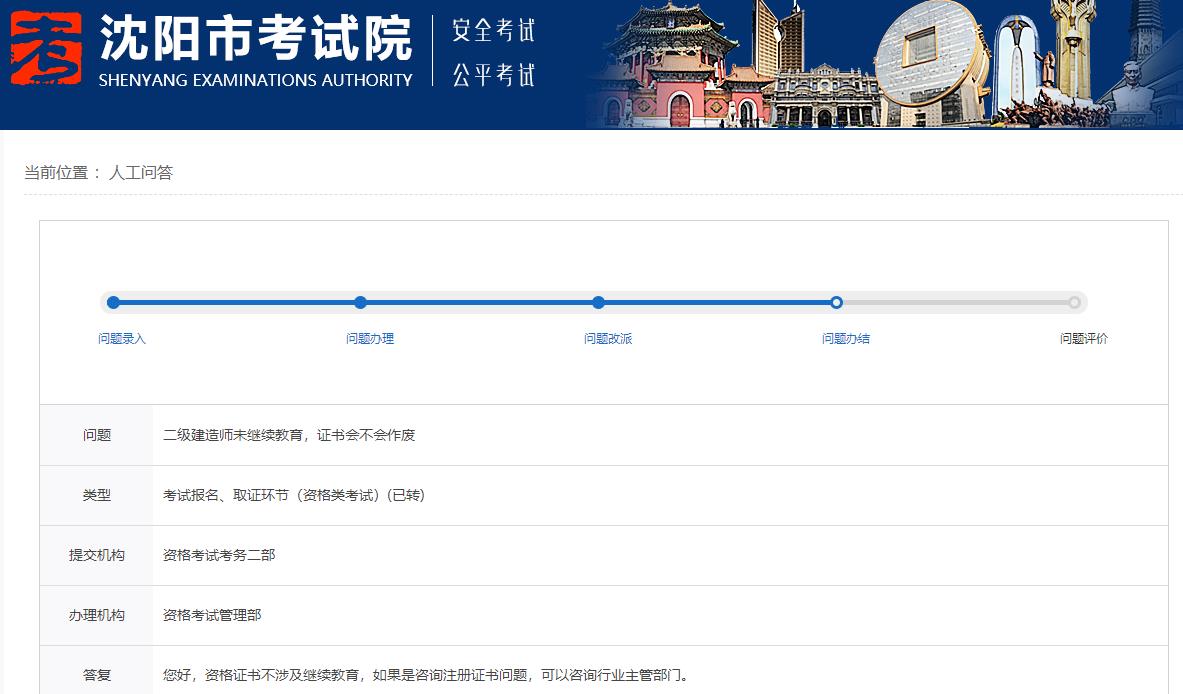Viewport: 1183px width, 694px height.
Task: Select the question text about 二级建造师 continuing education
Action: (288, 435)
